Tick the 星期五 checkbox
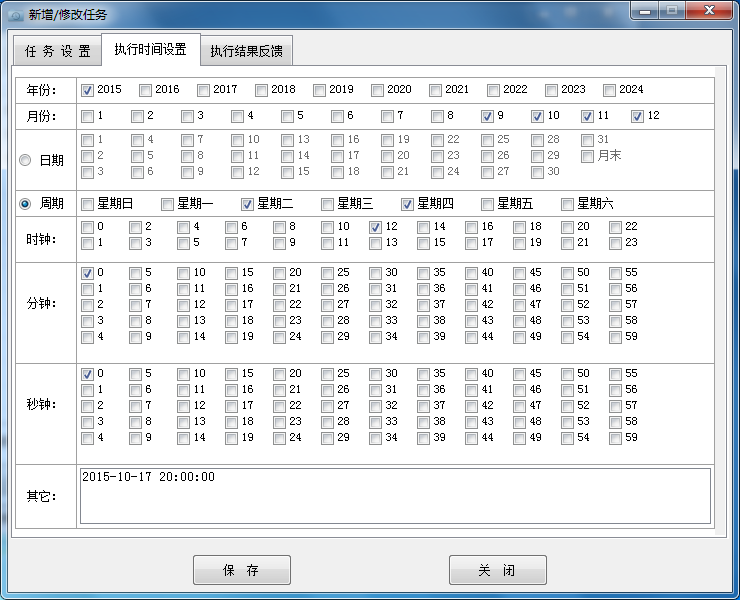This screenshot has height=600, width=740. pyautogui.click(x=487, y=204)
